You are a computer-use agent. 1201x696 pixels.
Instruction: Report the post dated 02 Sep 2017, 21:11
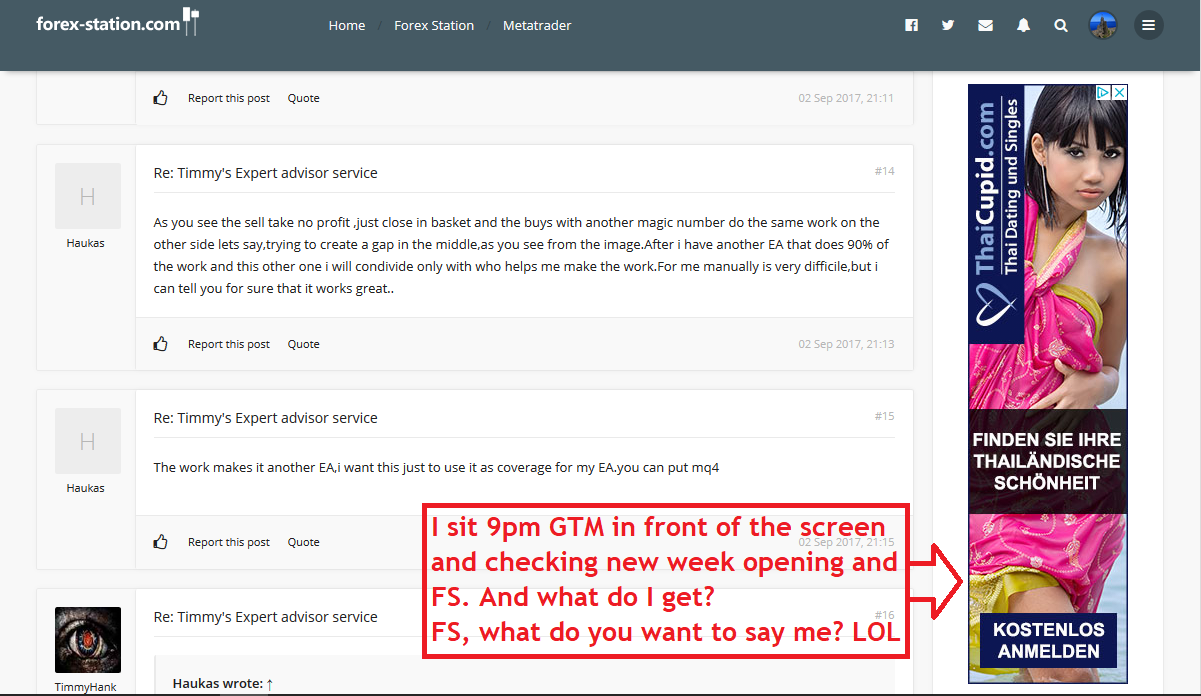[229, 98]
